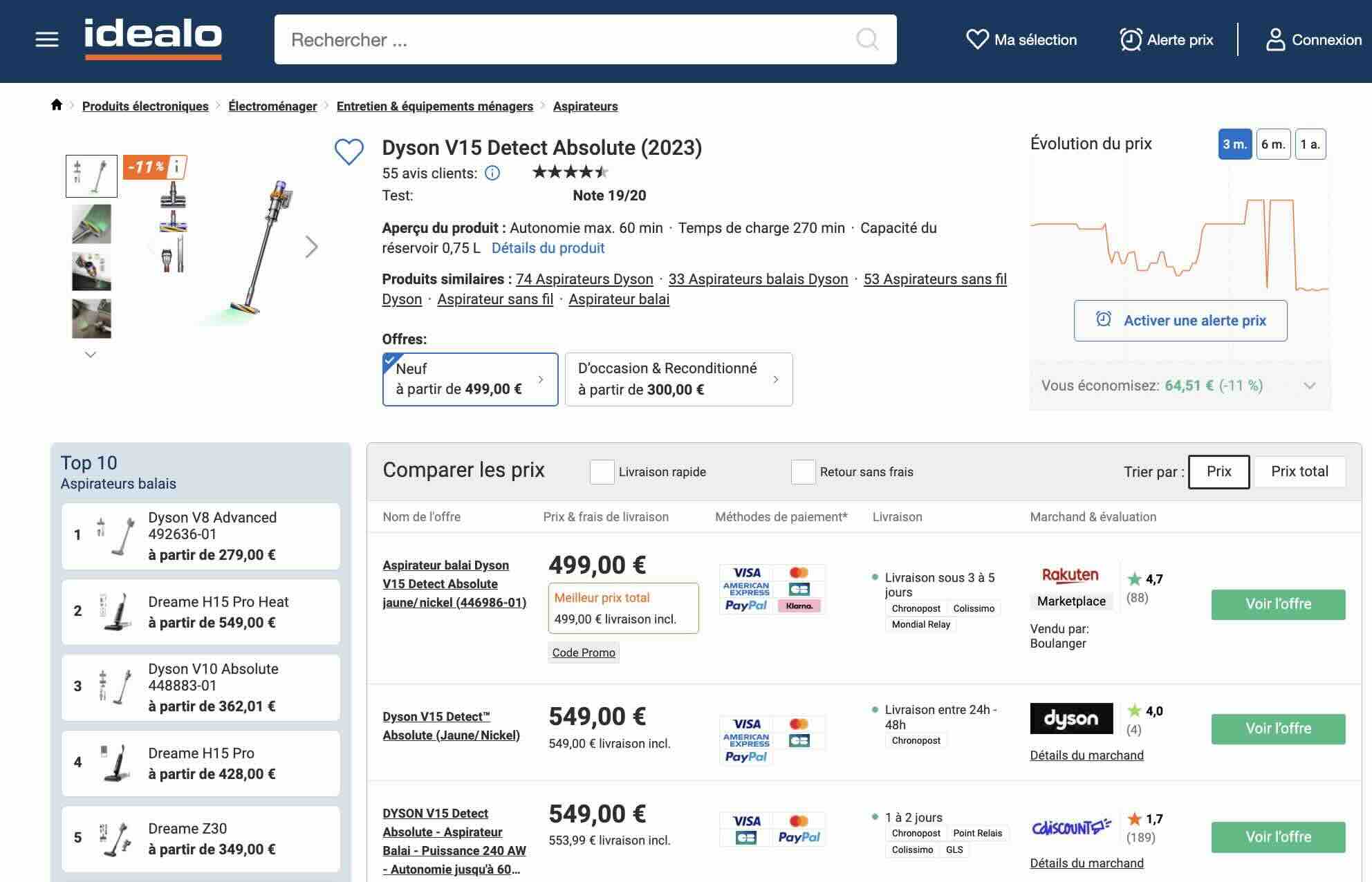Click Voir l'offre for Cdiscount offer
This screenshot has width=1372, height=882.
pyautogui.click(x=1278, y=837)
